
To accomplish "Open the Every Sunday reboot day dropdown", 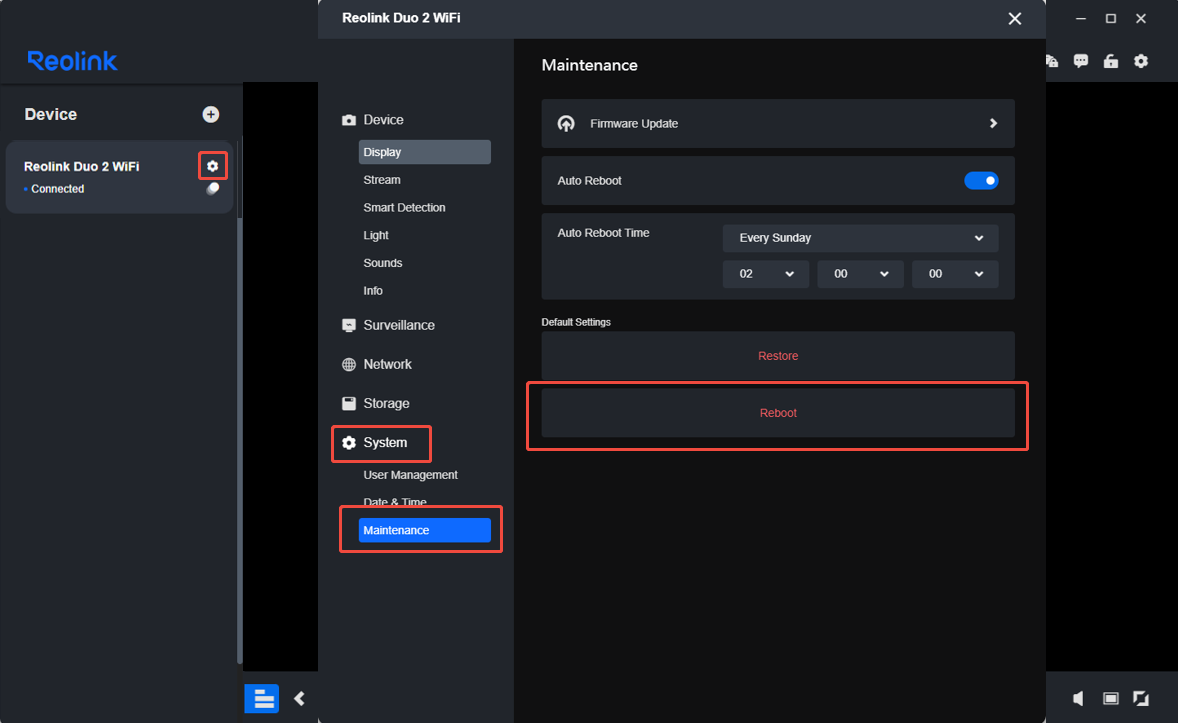I will coord(860,237).
